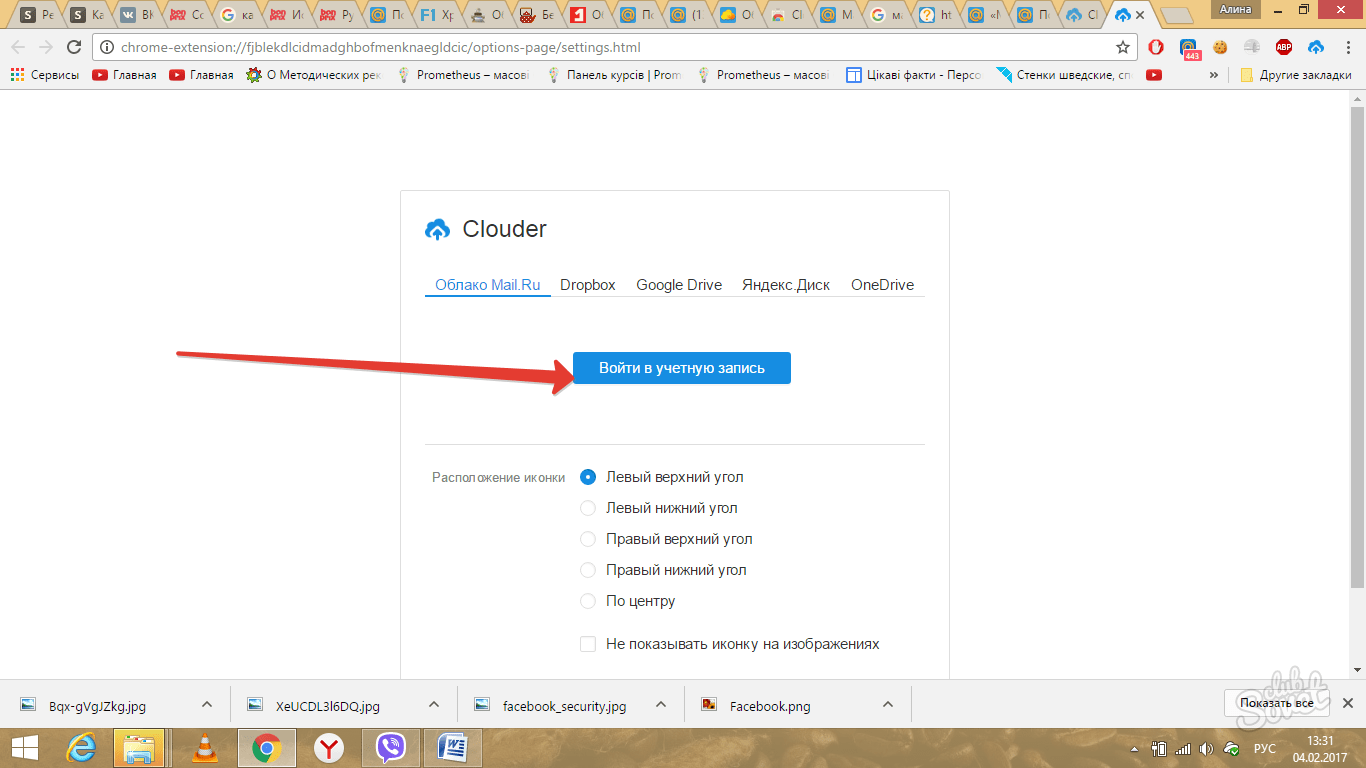
Task: Expand options for Bqx-gVgJZkg.jpg download
Action: [206, 704]
